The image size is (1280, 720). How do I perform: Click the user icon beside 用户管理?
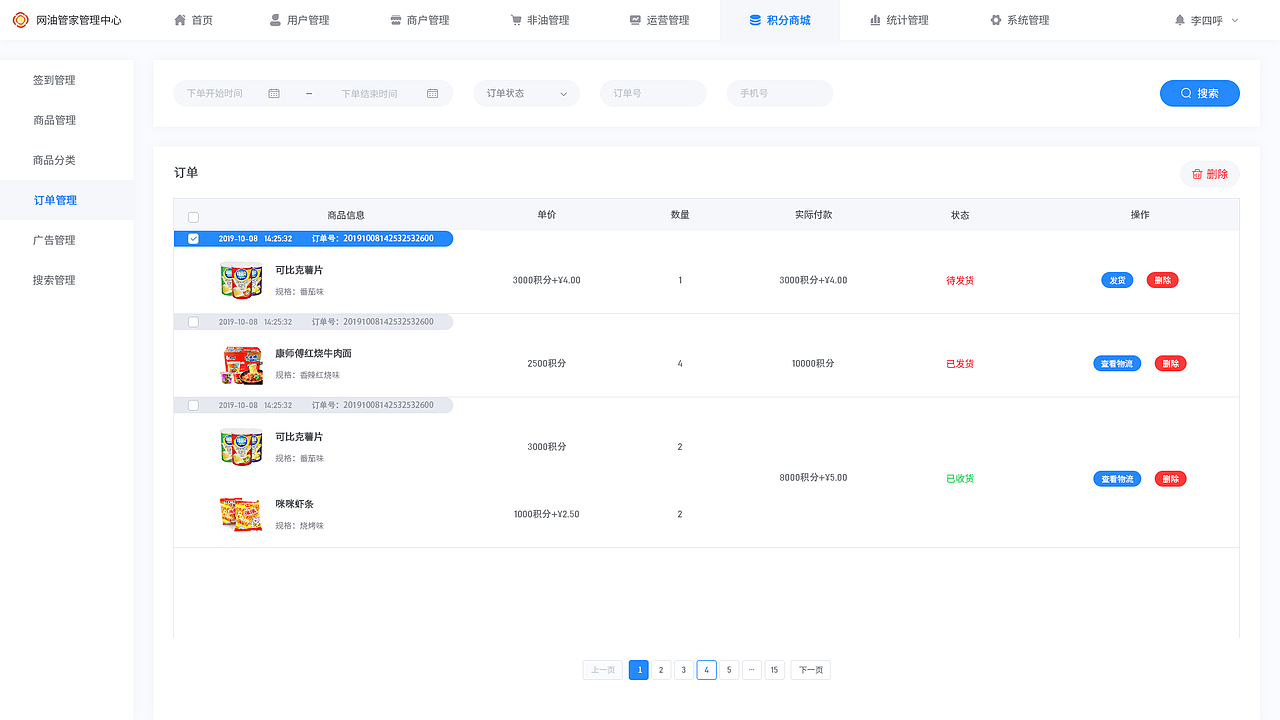click(275, 20)
